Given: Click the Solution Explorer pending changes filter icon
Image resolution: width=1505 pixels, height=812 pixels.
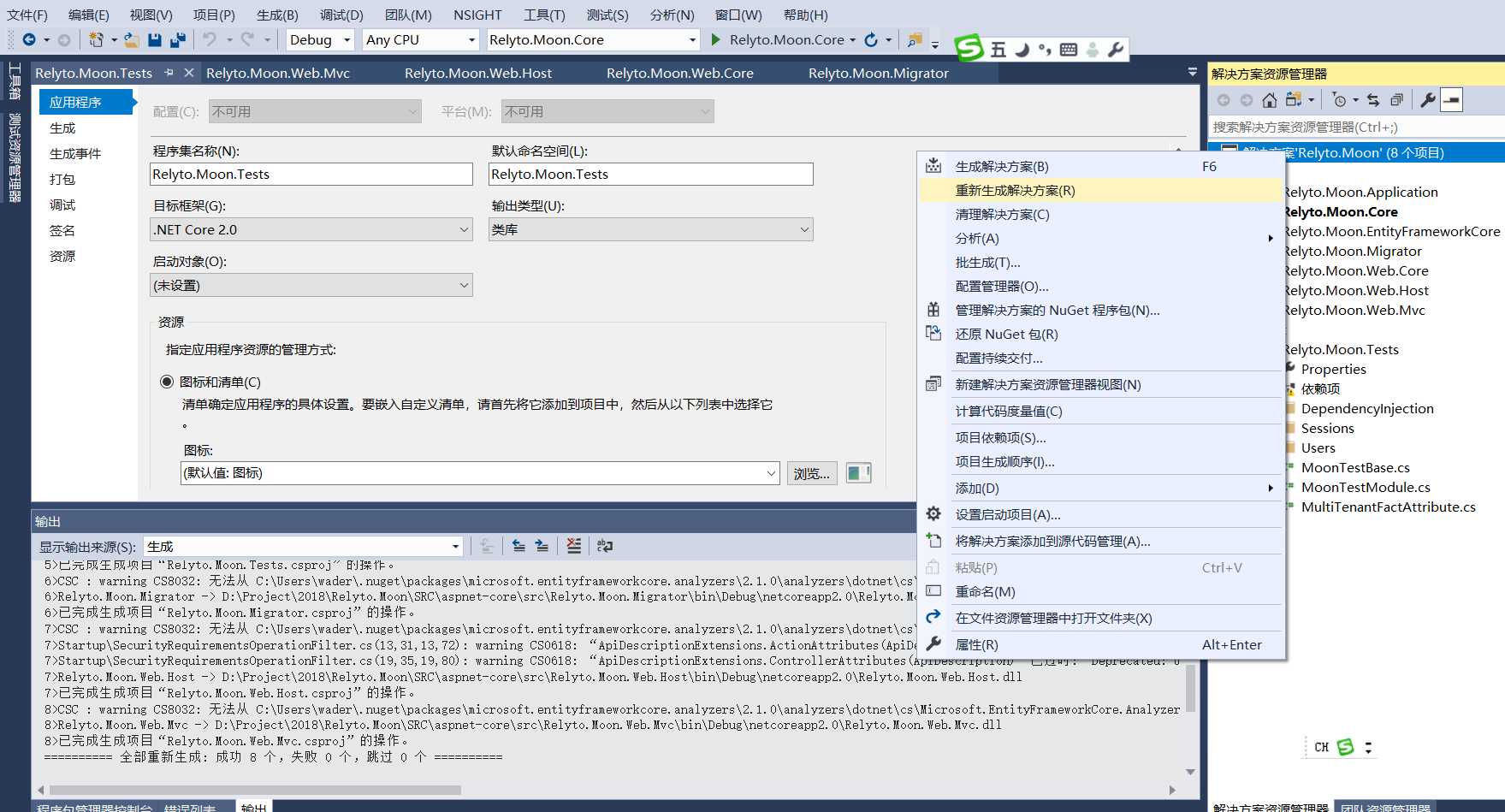Looking at the screenshot, I should point(1339,100).
